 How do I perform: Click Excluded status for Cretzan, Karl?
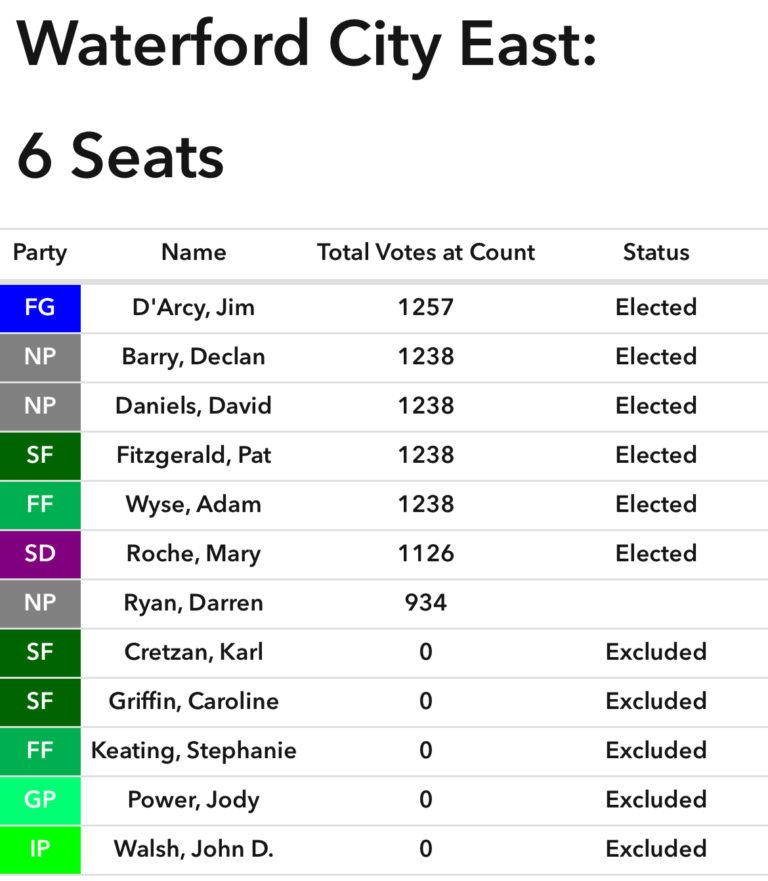pos(656,652)
